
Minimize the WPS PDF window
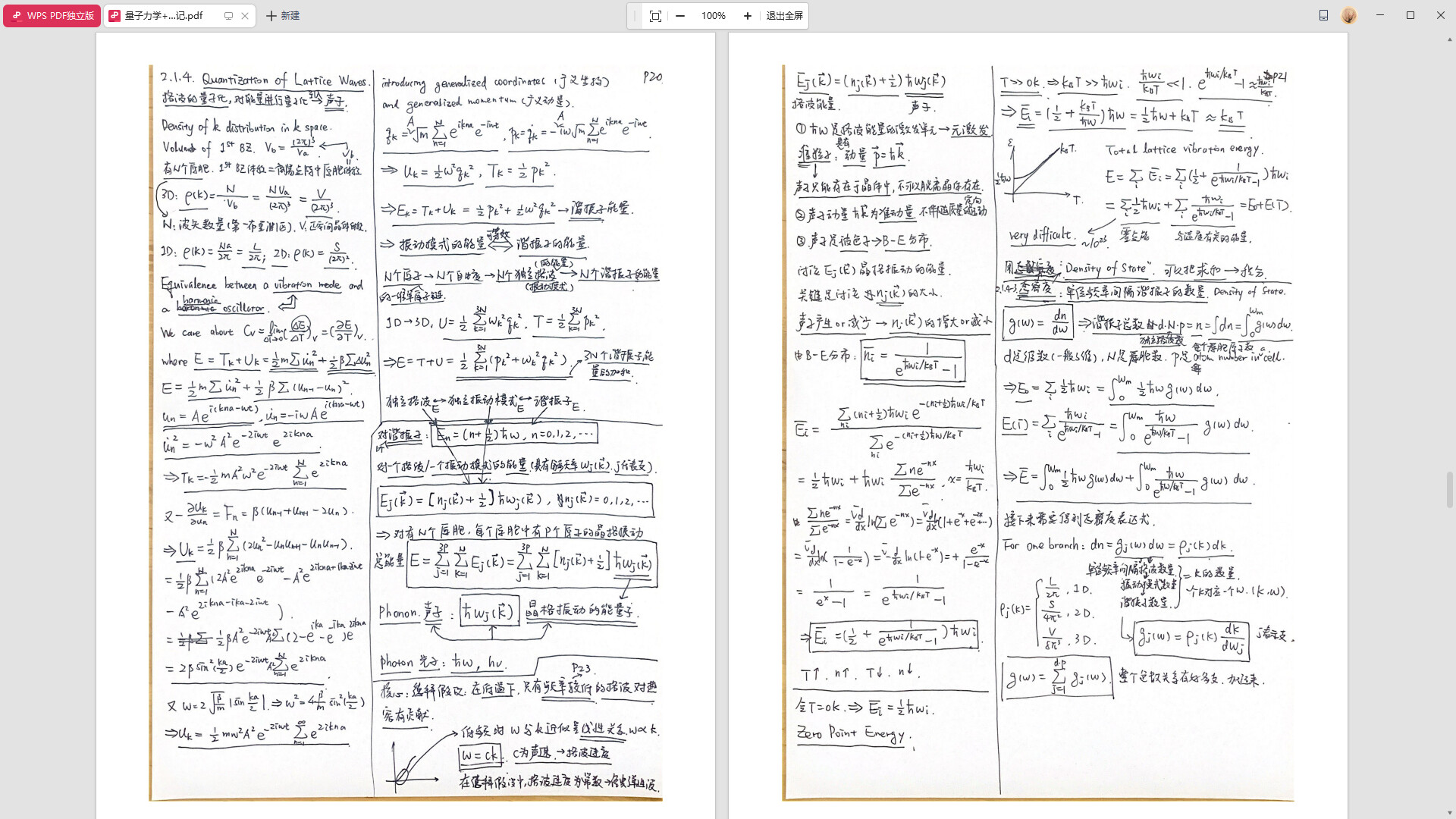point(1380,15)
